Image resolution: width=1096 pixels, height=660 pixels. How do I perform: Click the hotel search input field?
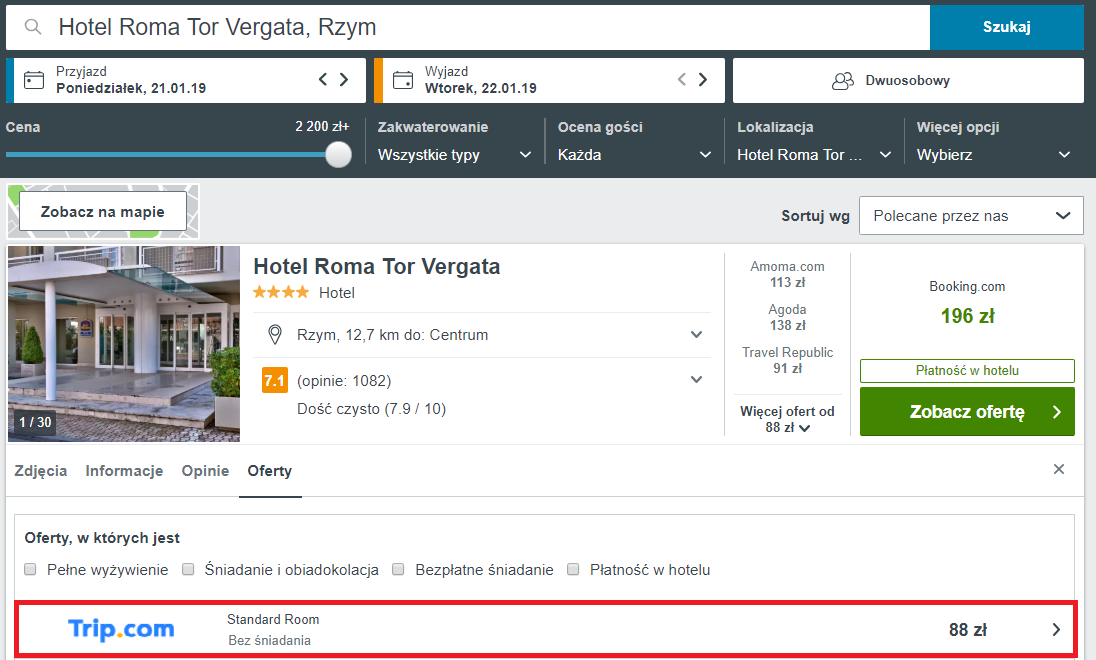(x=468, y=27)
